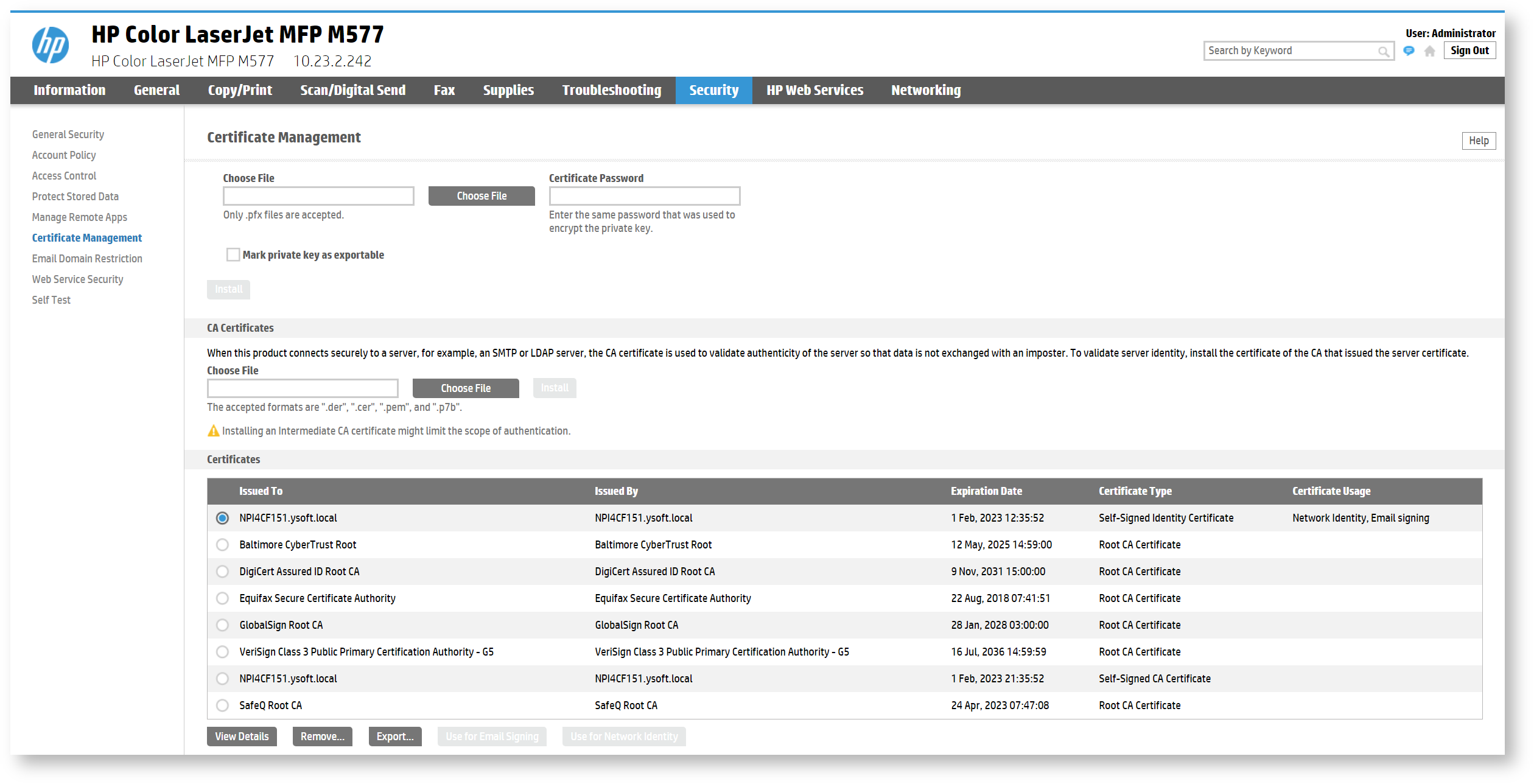Screen dimensions: 1534x784
Task: Open Manage Remote Apps in the sidebar
Action: pyautogui.click(x=80, y=217)
